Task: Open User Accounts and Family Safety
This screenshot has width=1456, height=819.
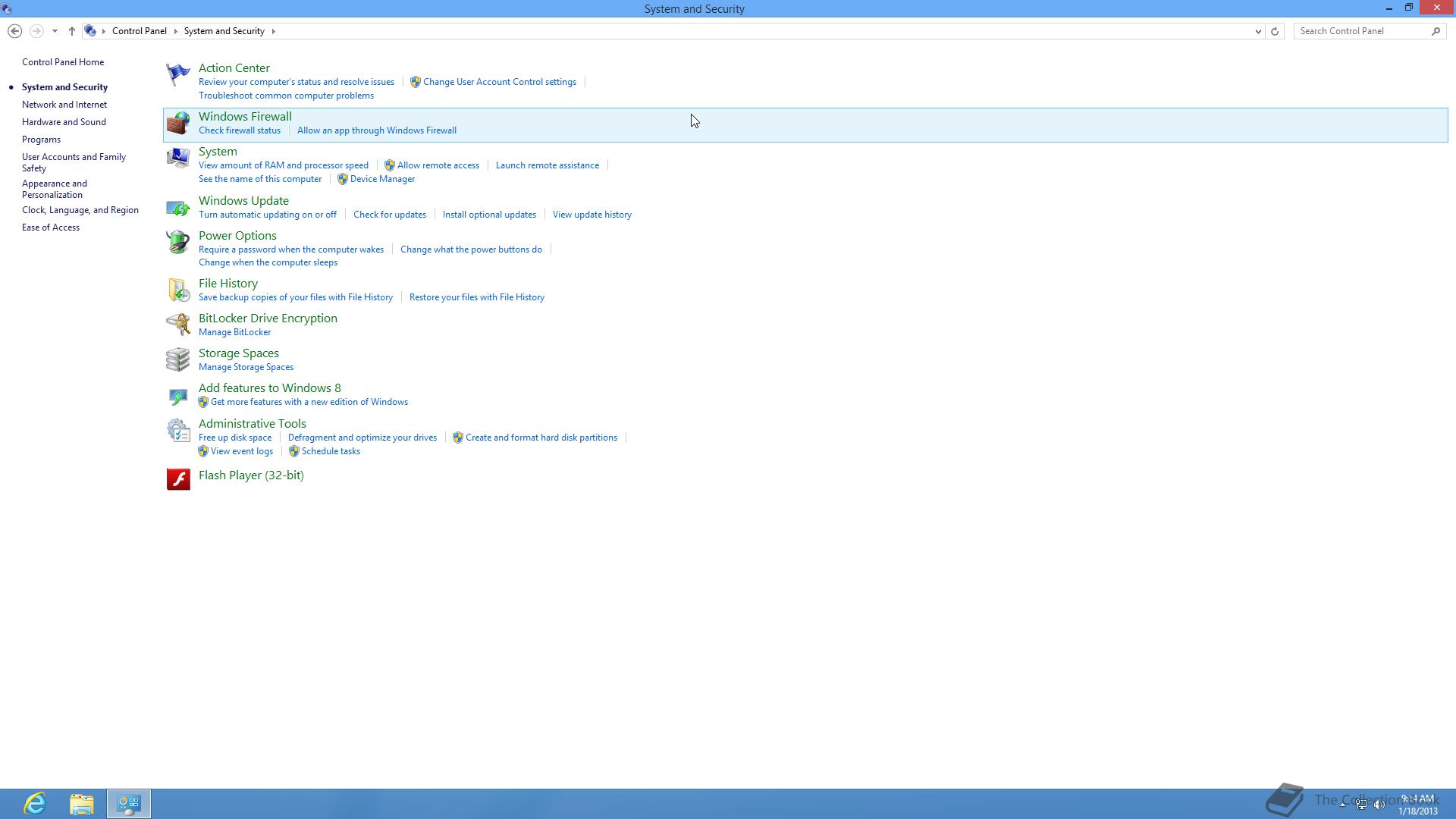Action: pyautogui.click(x=74, y=162)
